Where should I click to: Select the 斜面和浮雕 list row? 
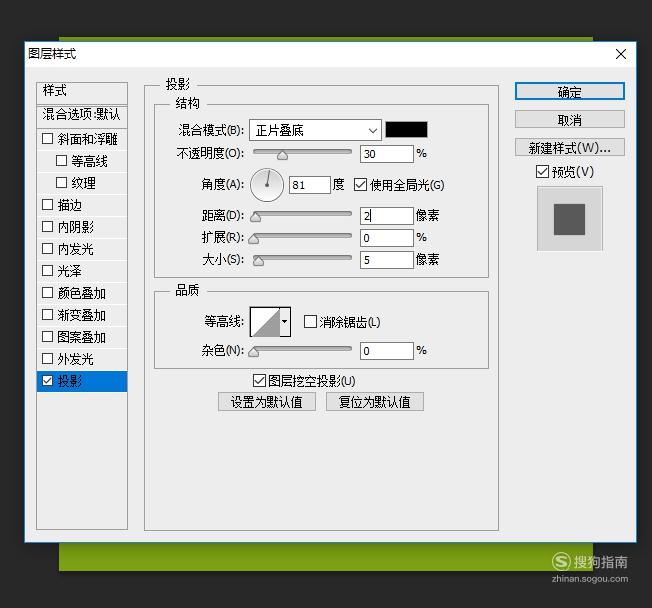(x=82, y=138)
